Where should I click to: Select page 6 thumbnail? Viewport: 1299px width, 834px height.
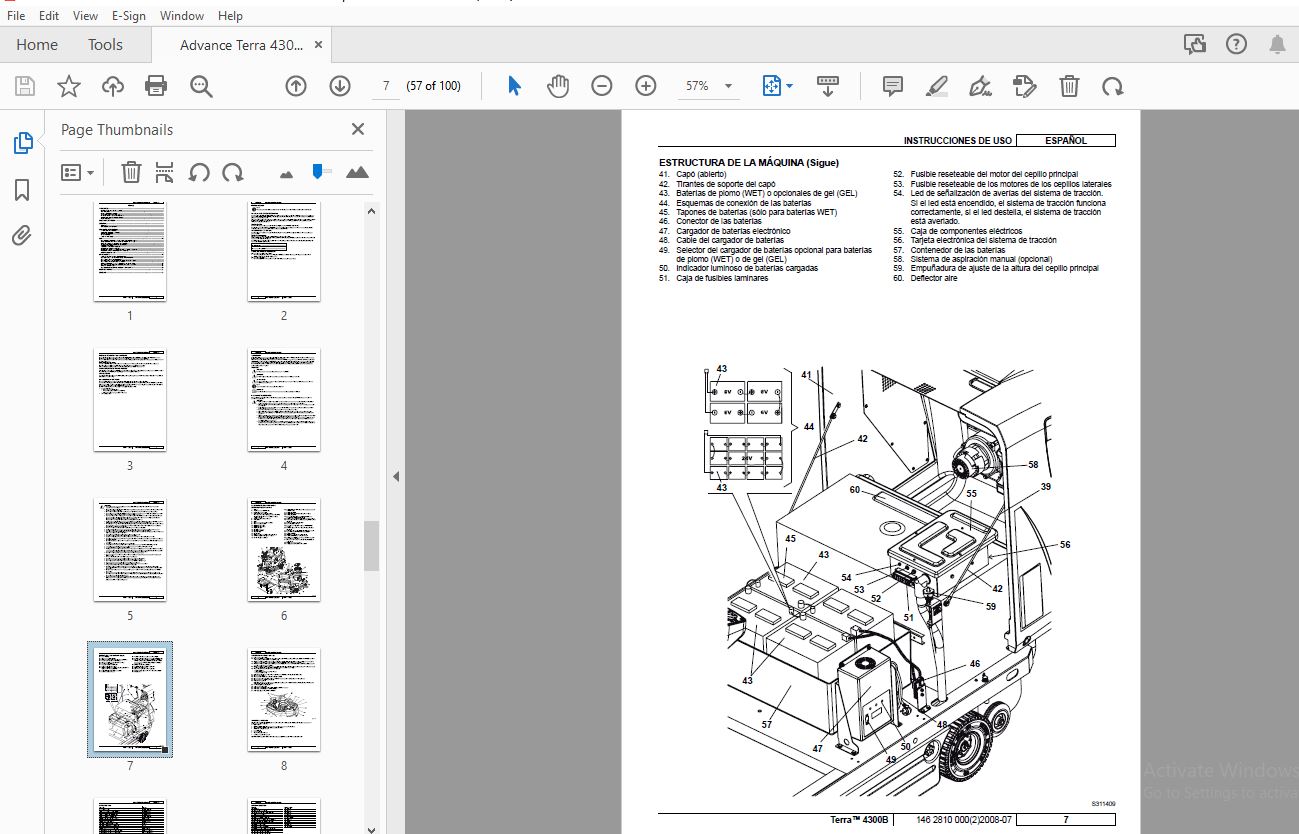[x=284, y=550]
